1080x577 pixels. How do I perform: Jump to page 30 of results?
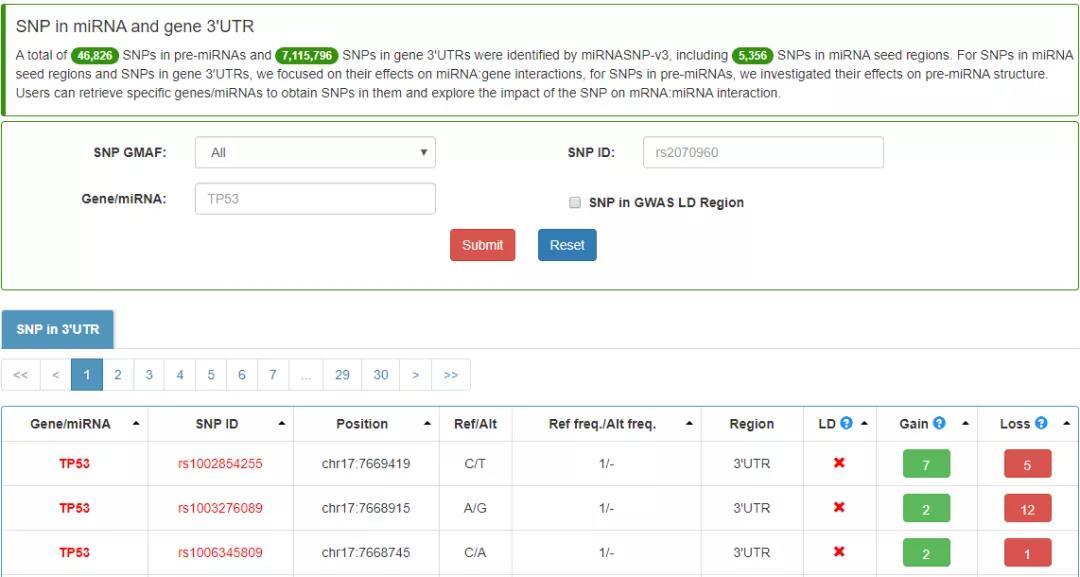tap(381, 373)
